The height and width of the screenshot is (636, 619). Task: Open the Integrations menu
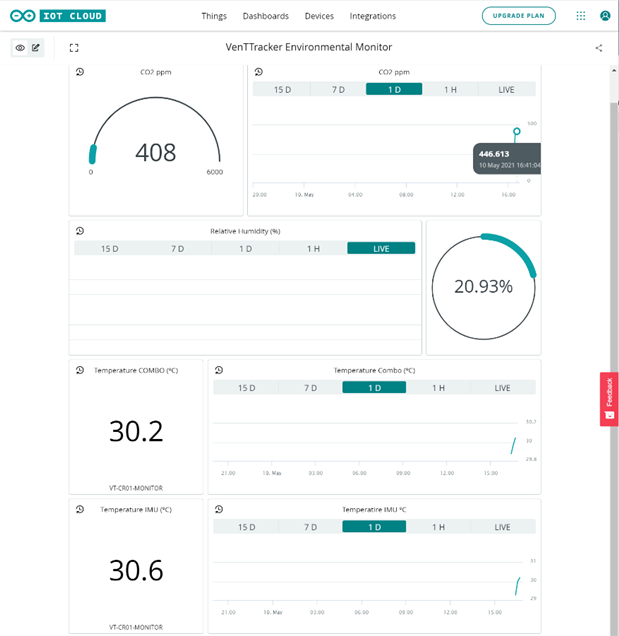tap(373, 16)
